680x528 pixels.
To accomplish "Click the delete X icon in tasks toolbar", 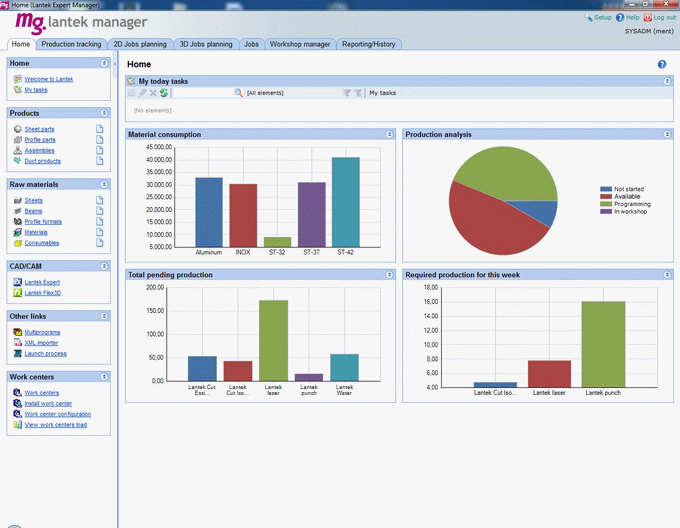I will coord(153,93).
